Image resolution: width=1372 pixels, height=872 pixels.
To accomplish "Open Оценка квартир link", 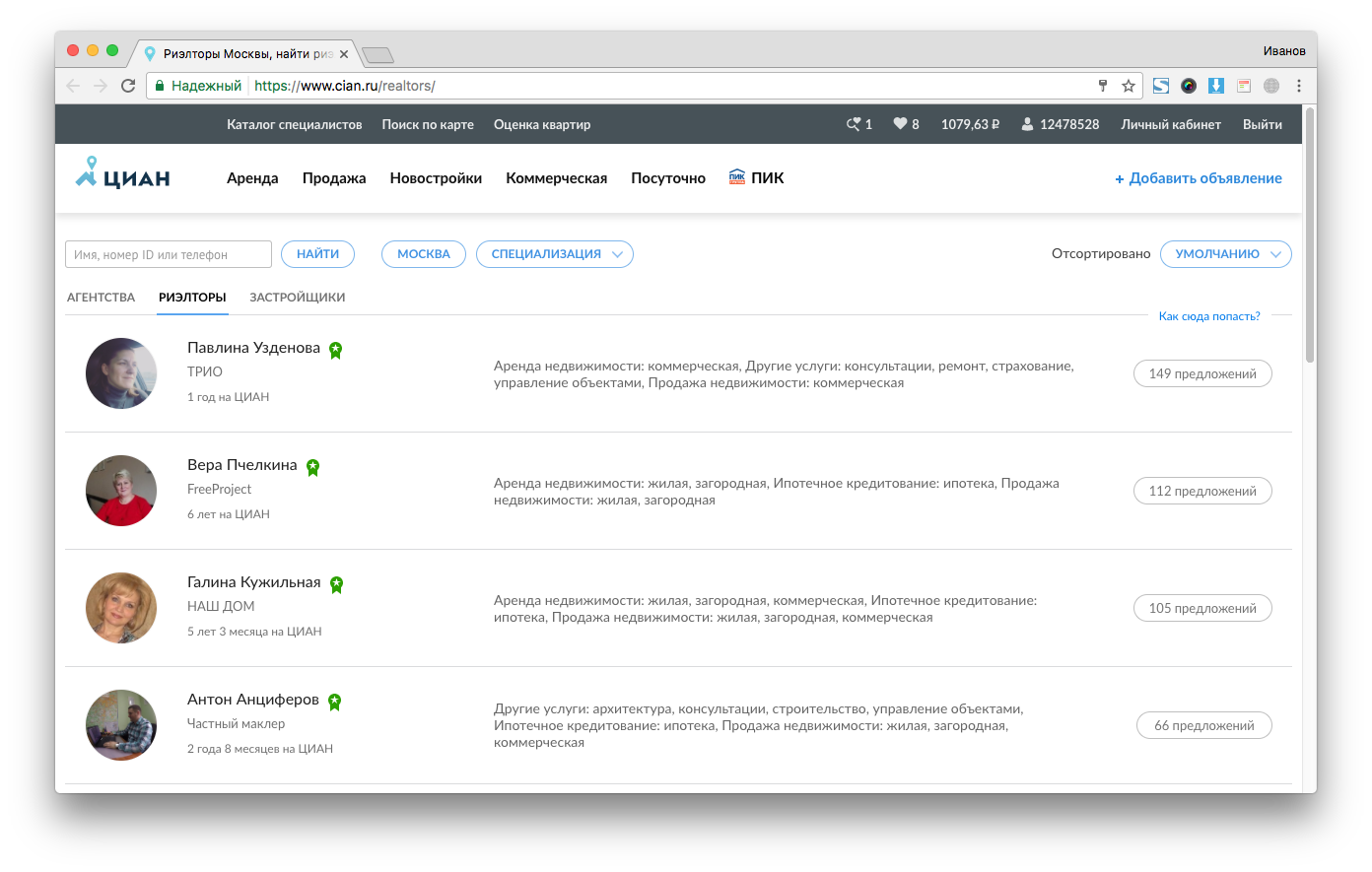I will pos(542,124).
